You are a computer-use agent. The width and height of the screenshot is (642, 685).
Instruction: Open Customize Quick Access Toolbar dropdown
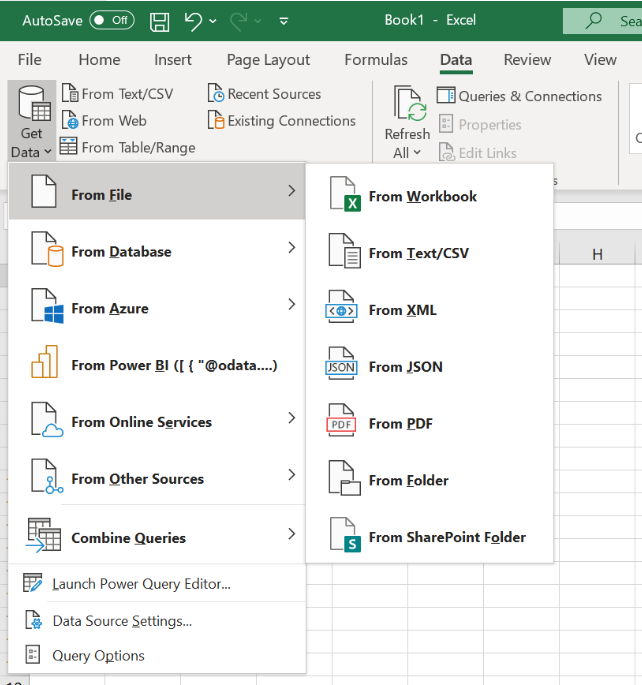click(284, 21)
